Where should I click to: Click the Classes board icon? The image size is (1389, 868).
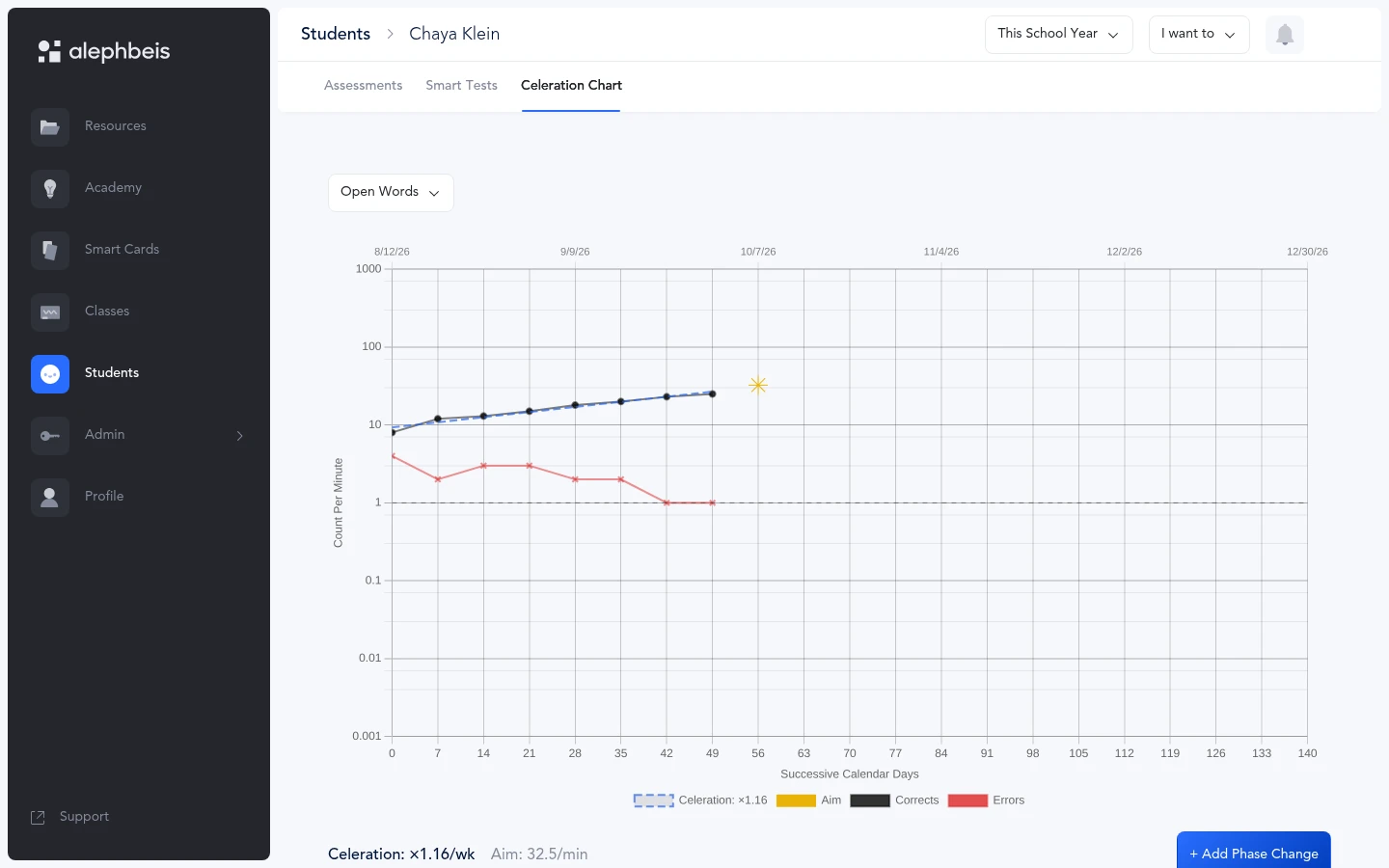click(x=50, y=312)
